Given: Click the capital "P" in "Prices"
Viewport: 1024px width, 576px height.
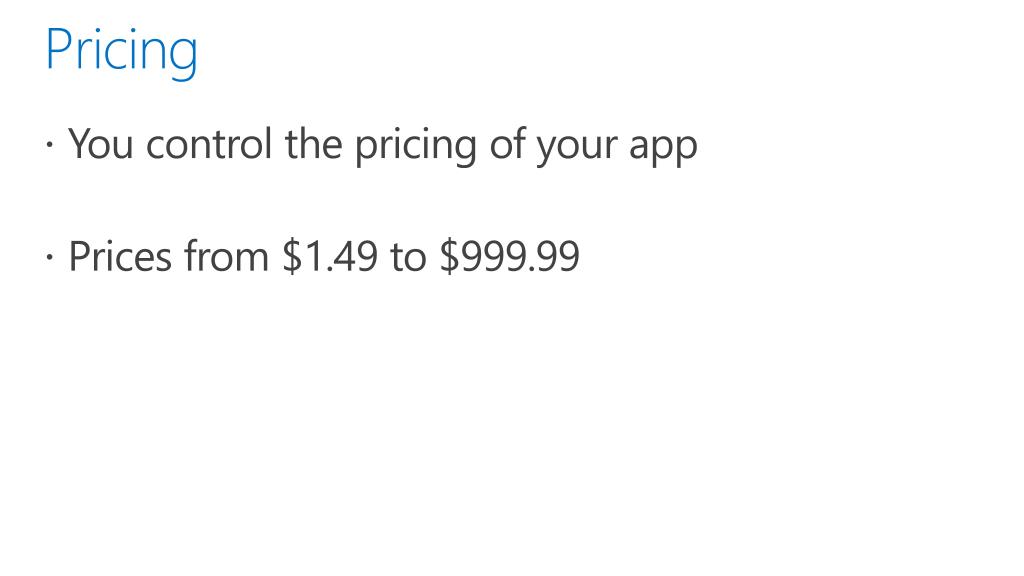Looking at the screenshot, I should pyautogui.click(x=80, y=257).
